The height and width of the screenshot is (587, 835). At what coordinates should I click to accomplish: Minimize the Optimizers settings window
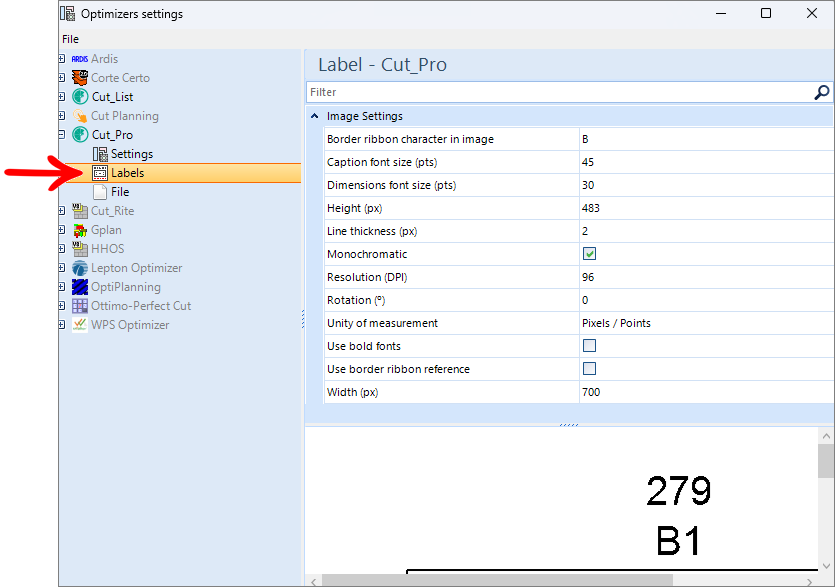(721, 13)
